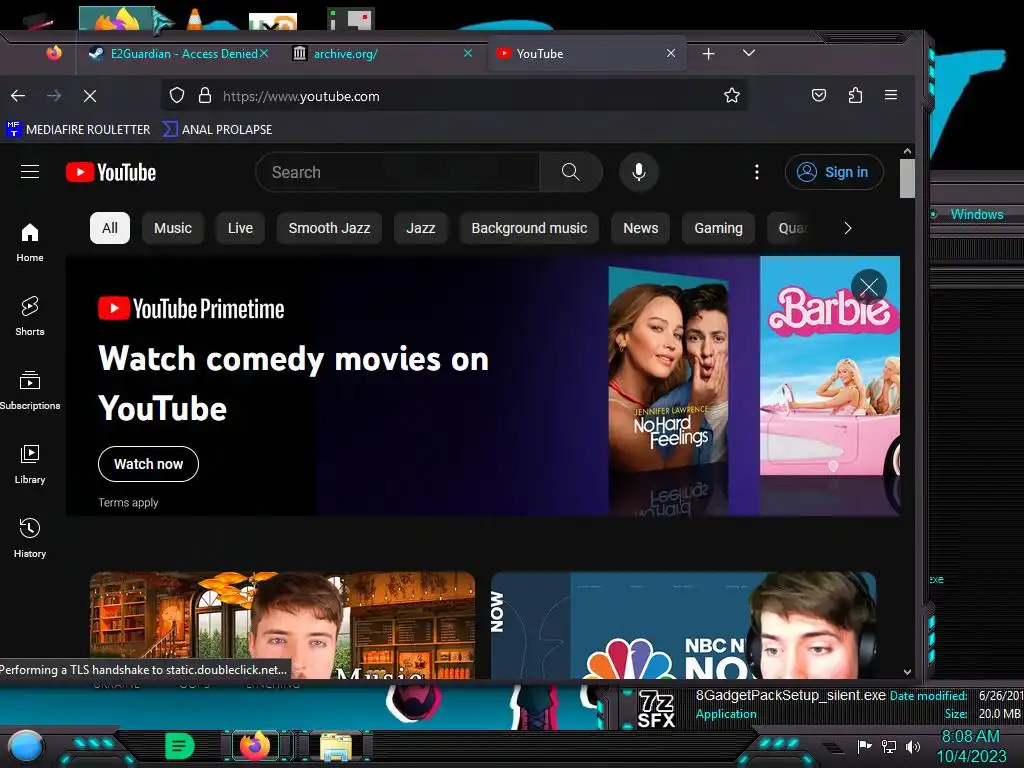Open the volume speaker tray icon
Viewport: 1024px width, 768px height.
(x=913, y=746)
